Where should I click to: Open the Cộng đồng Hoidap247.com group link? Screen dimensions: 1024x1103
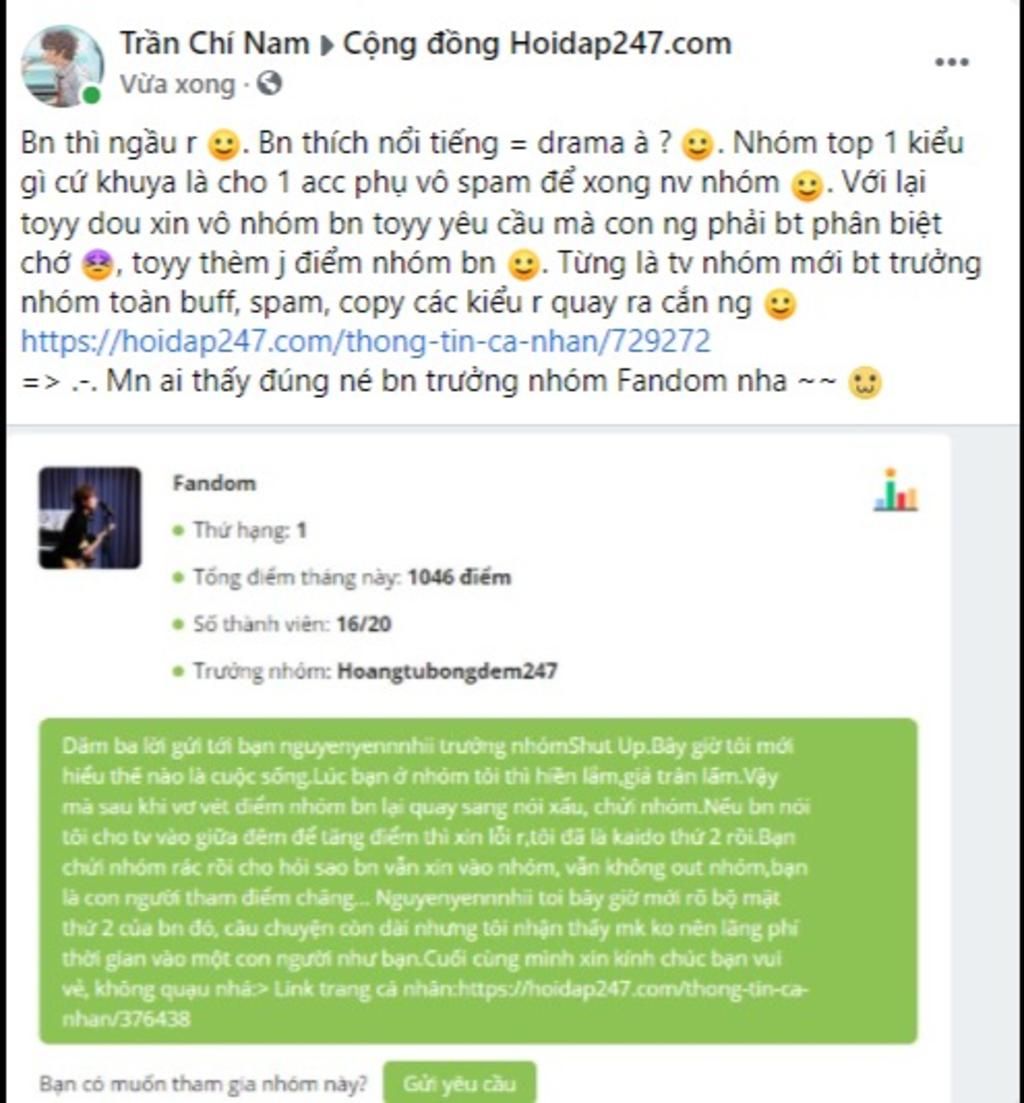pos(537,44)
